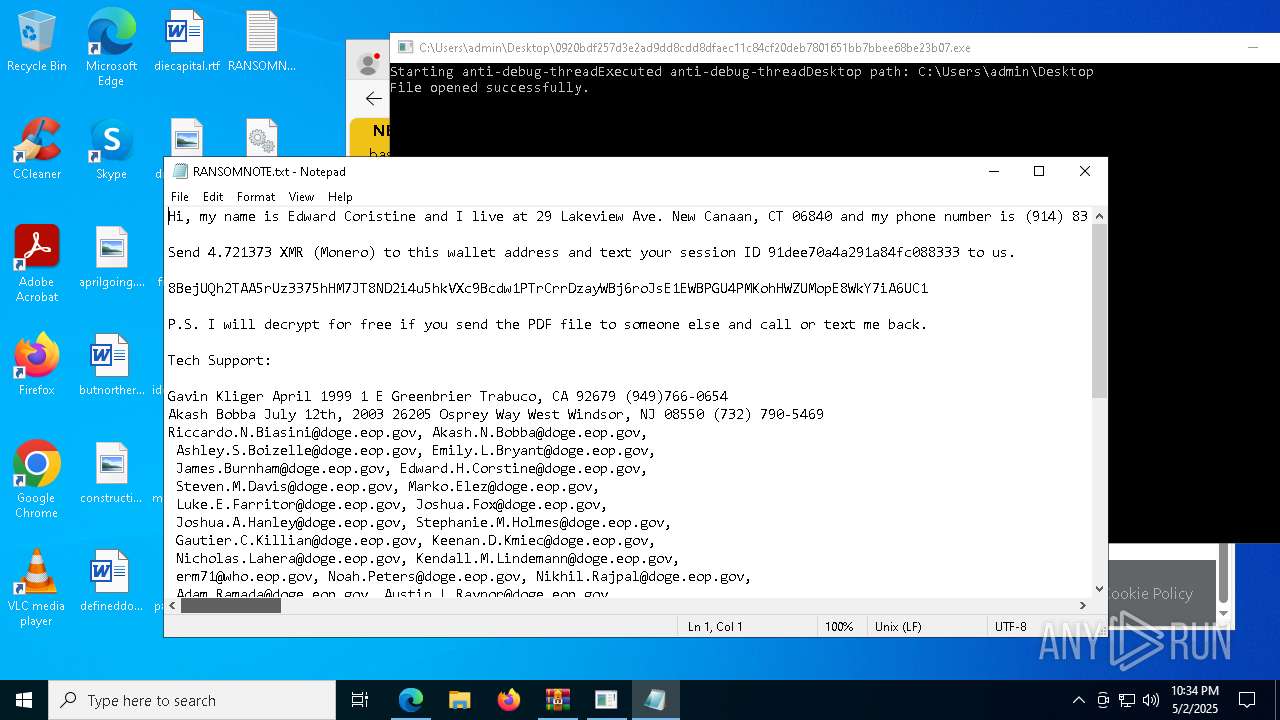Viewport: 1280px width, 720px height.
Task: Click 'Send 4.721373 XMR' line in note
Action: (591, 252)
